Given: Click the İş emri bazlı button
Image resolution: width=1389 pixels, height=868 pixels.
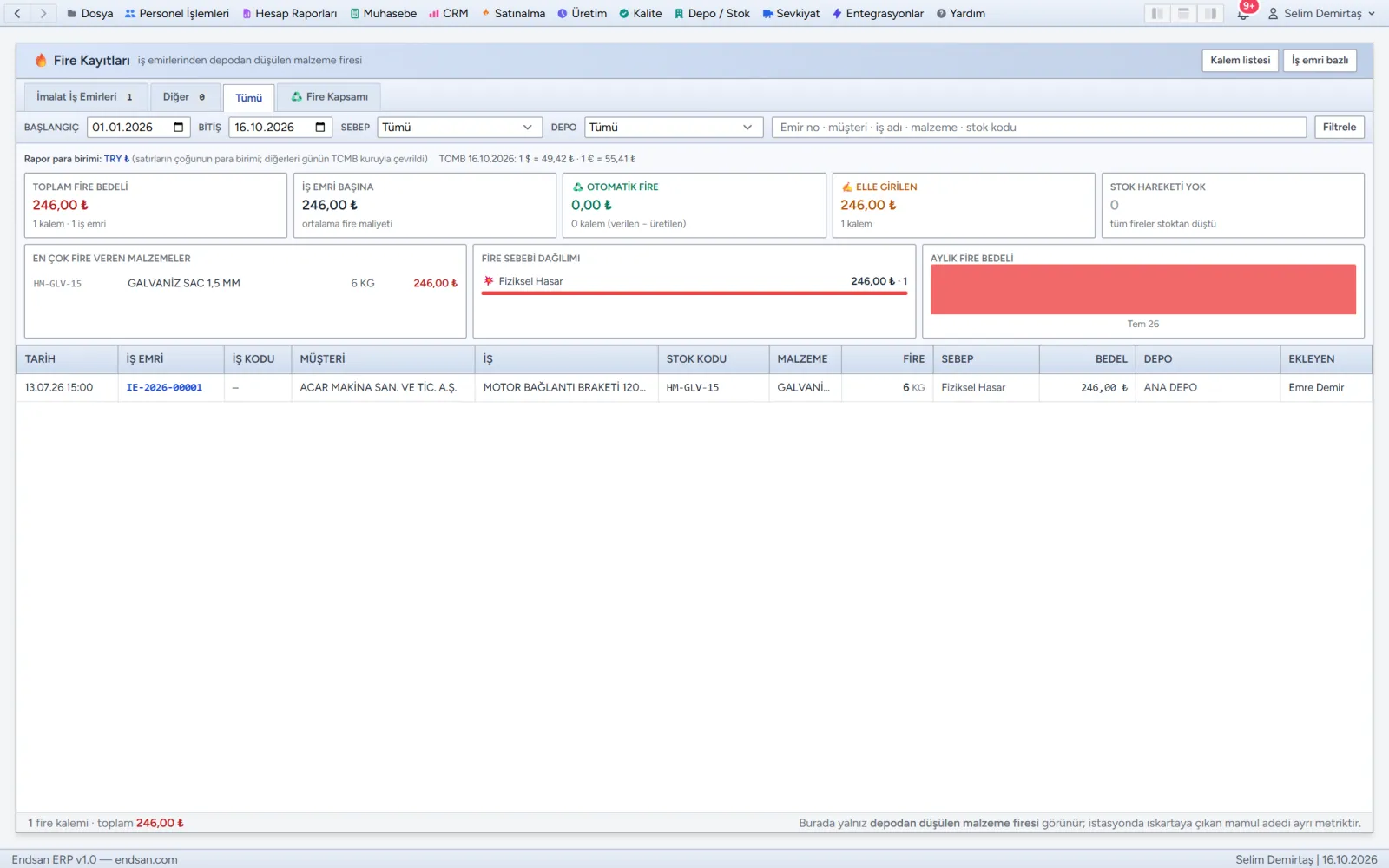Looking at the screenshot, I should coord(1320,60).
